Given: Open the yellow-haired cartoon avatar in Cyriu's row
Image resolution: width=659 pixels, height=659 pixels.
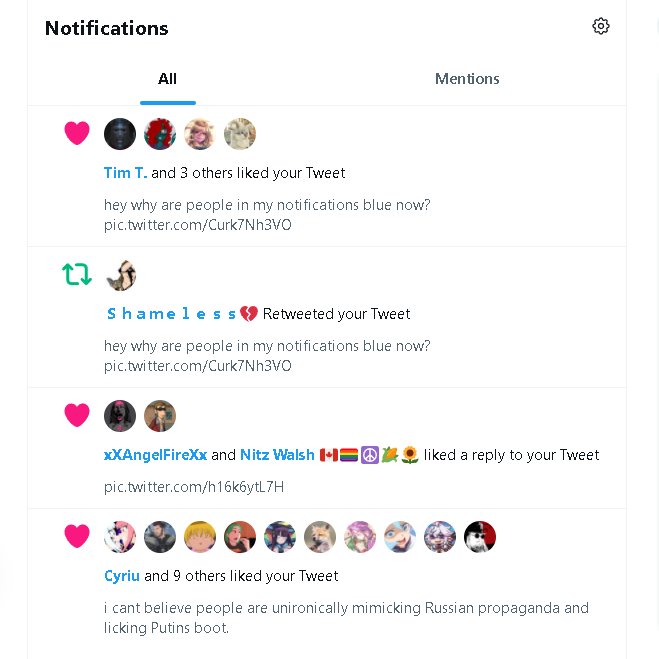Looking at the screenshot, I should (x=200, y=537).
